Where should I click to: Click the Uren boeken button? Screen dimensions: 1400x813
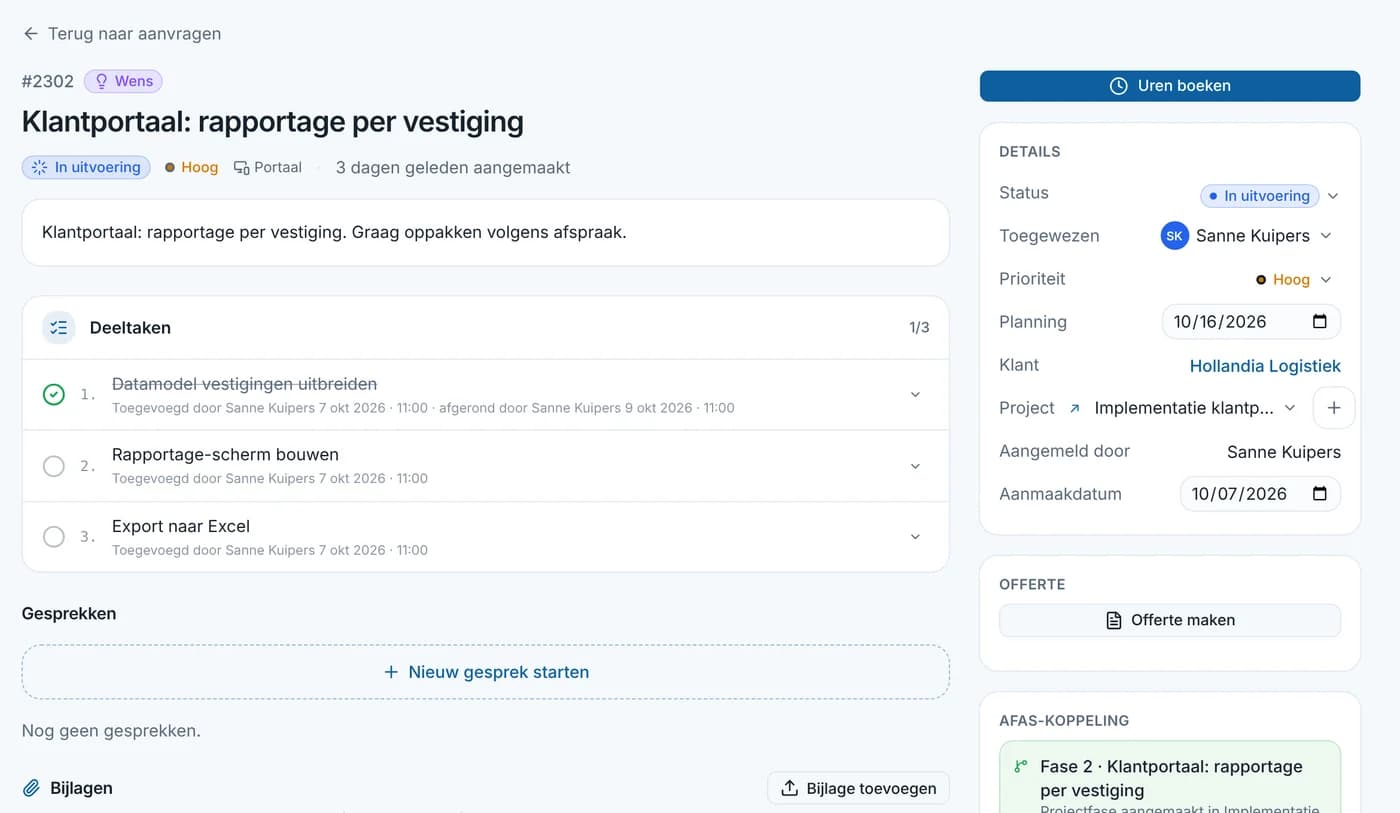click(x=1170, y=86)
